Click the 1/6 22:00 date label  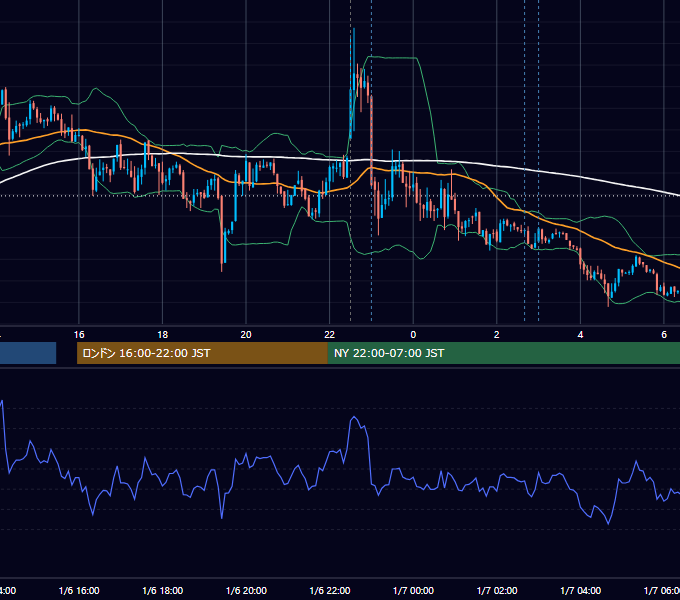pos(330,590)
